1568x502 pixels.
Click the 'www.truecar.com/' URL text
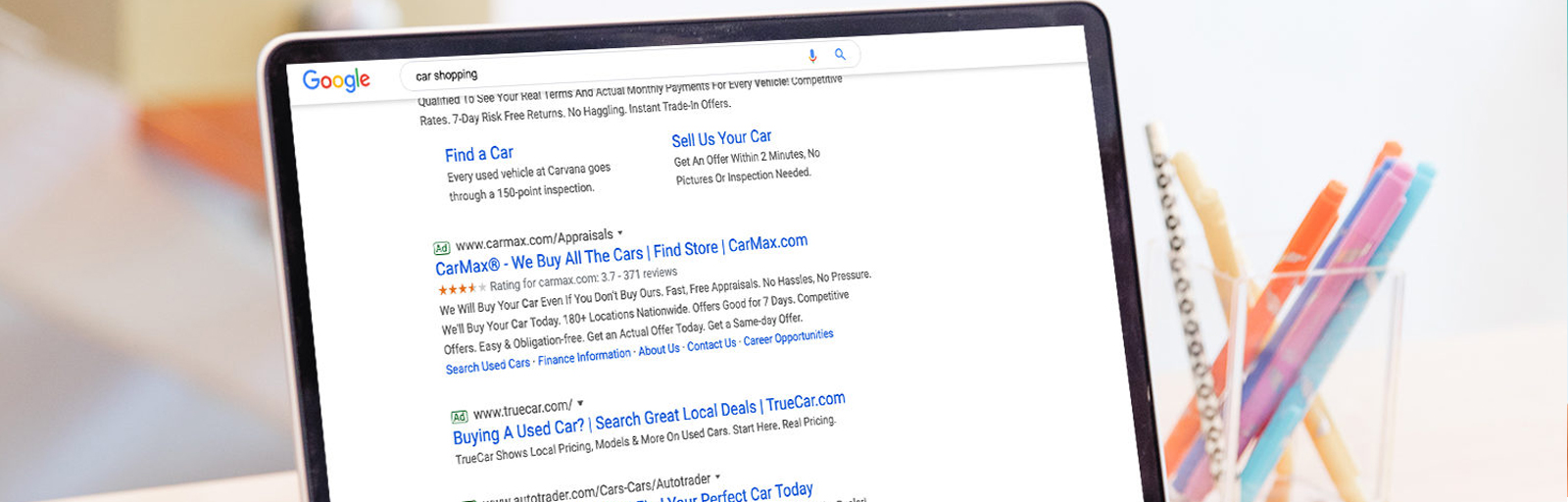pyautogui.click(x=522, y=409)
